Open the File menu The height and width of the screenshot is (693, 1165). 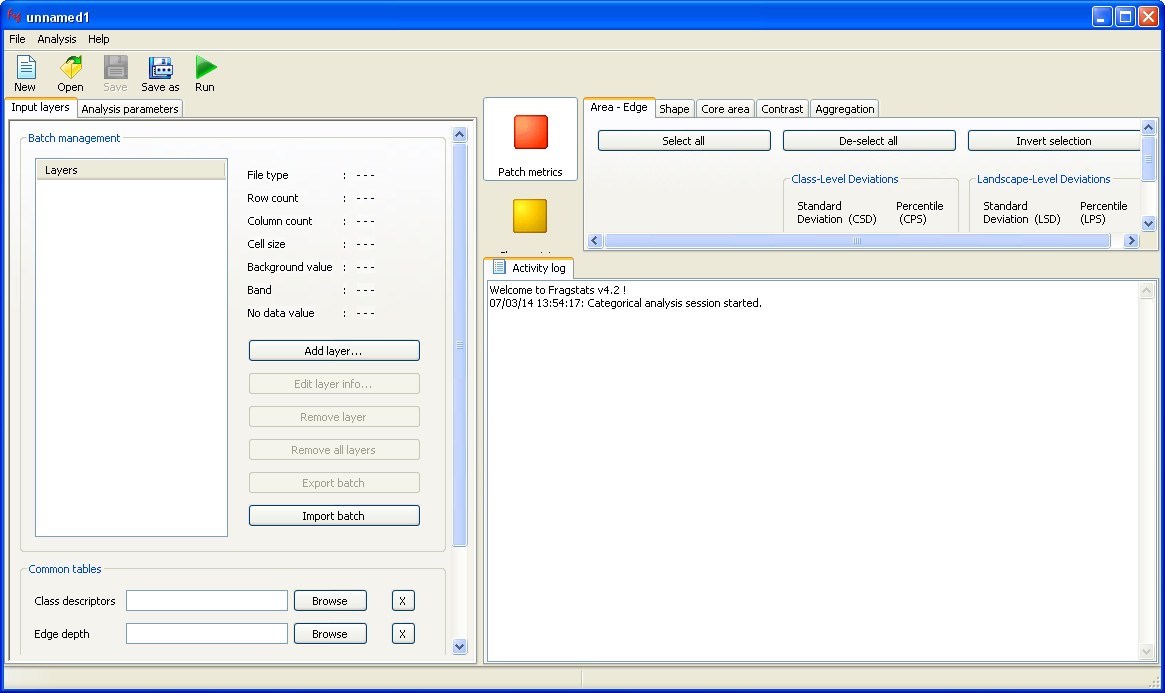(17, 39)
